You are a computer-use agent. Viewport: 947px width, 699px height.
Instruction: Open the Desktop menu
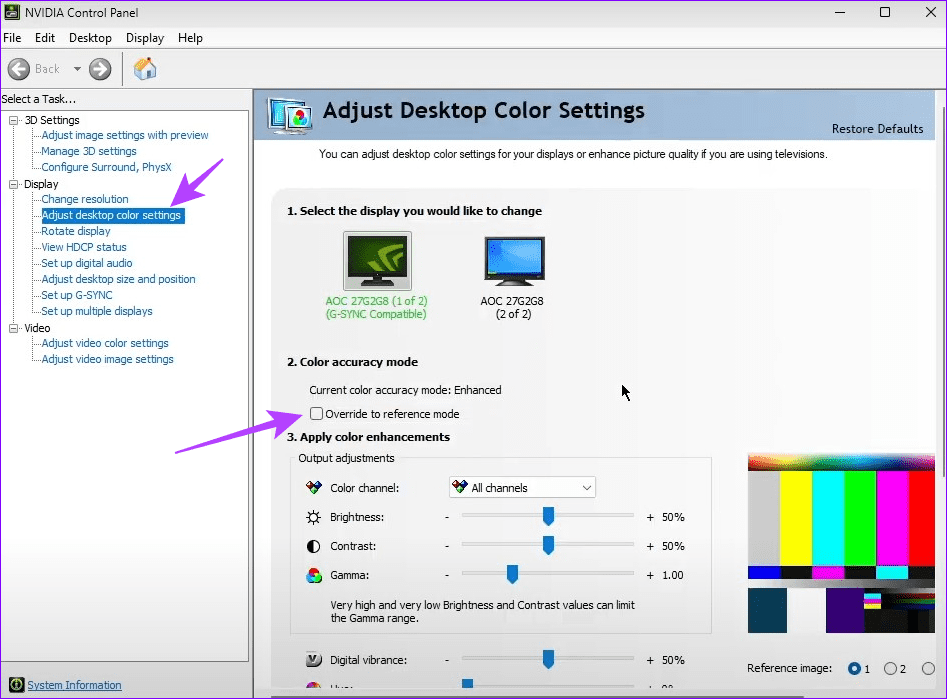click(x=90, y=38)
